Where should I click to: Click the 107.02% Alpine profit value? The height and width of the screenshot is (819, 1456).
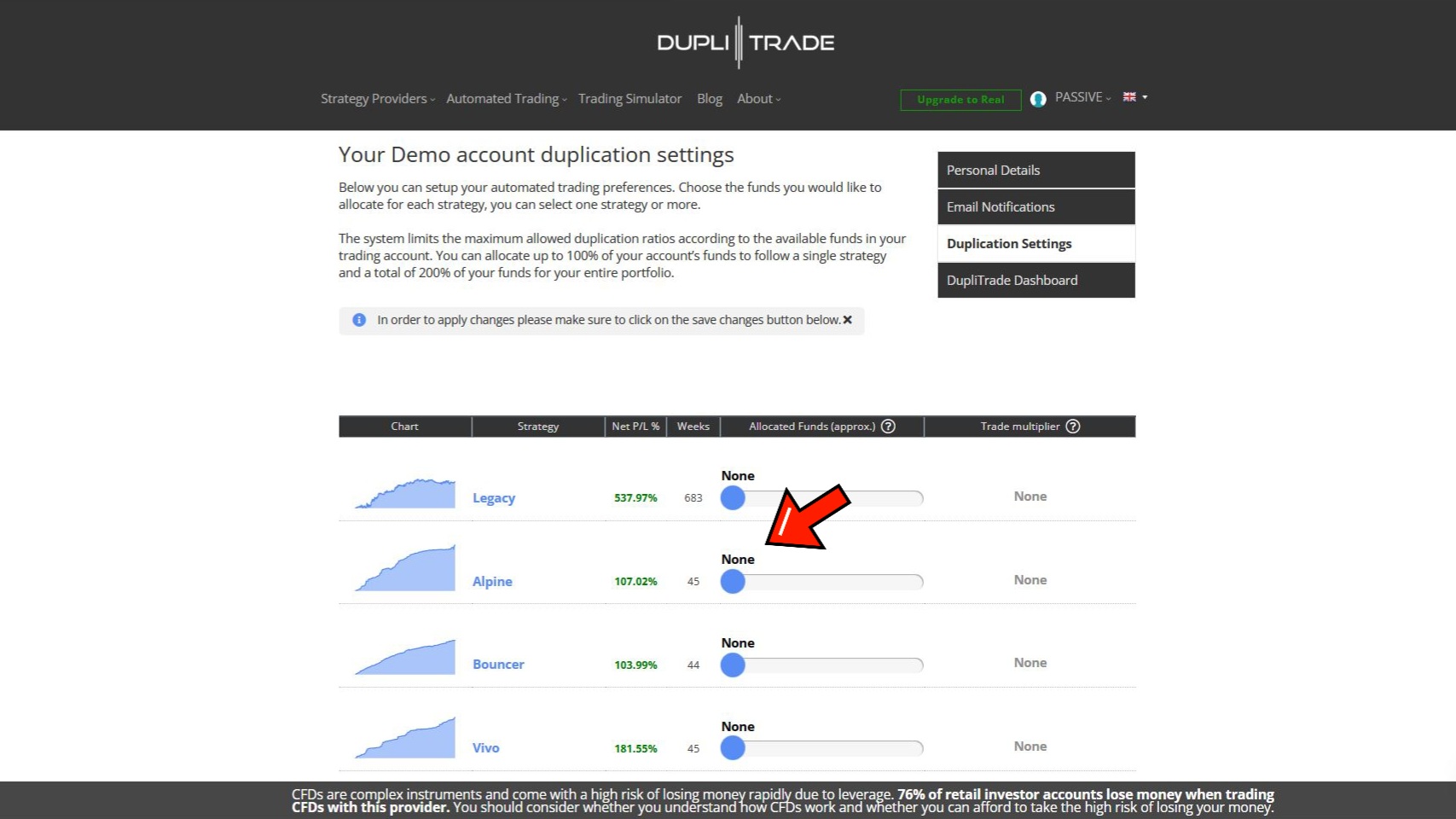(635, 582)
